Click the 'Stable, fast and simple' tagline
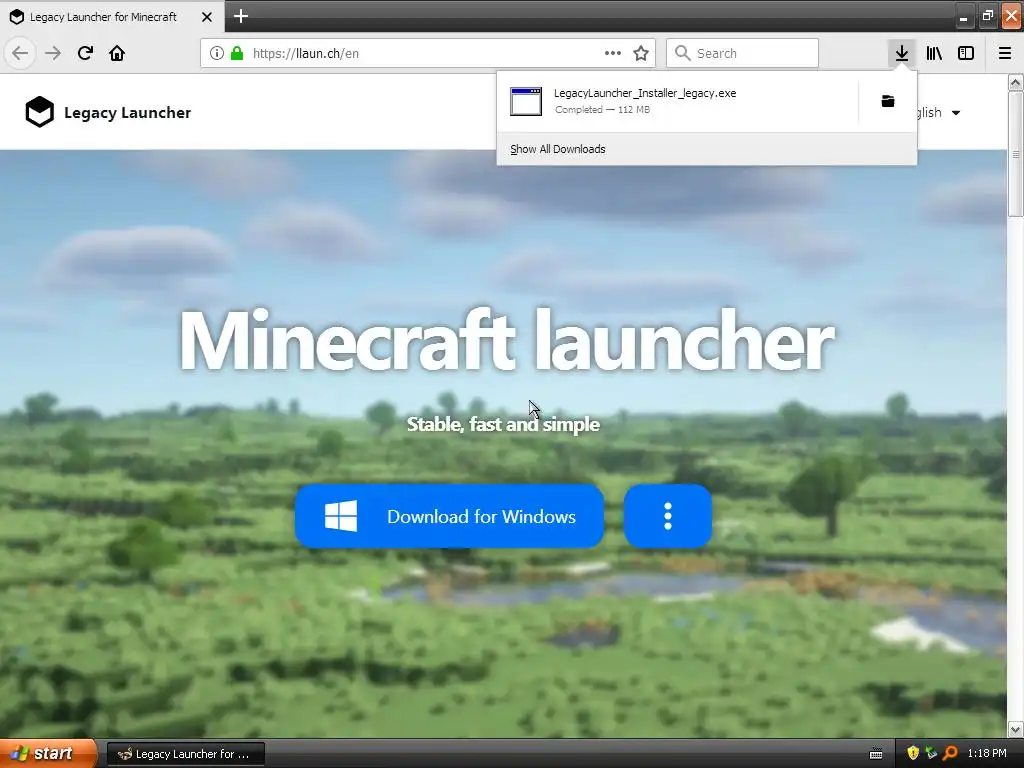 coord(504,424)
